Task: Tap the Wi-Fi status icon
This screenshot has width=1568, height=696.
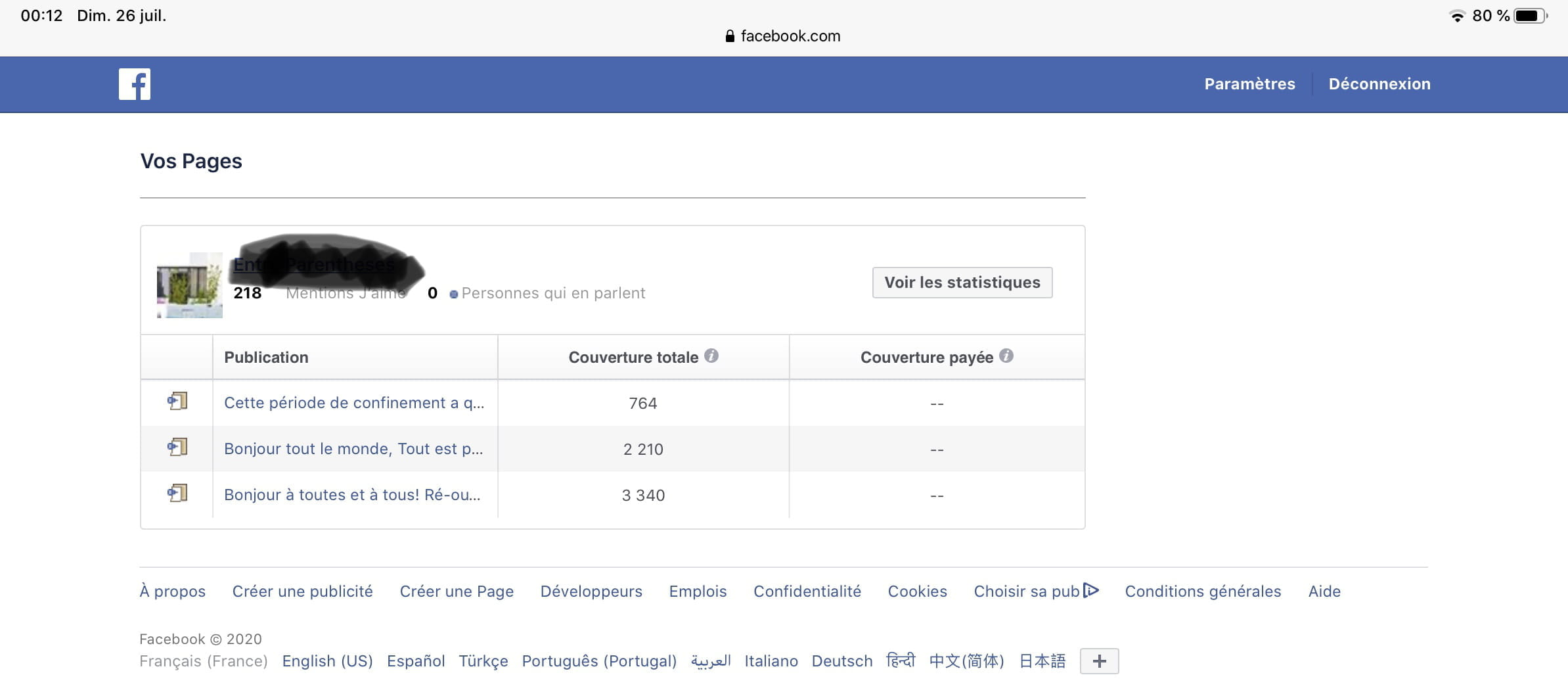Action: 1457,16
